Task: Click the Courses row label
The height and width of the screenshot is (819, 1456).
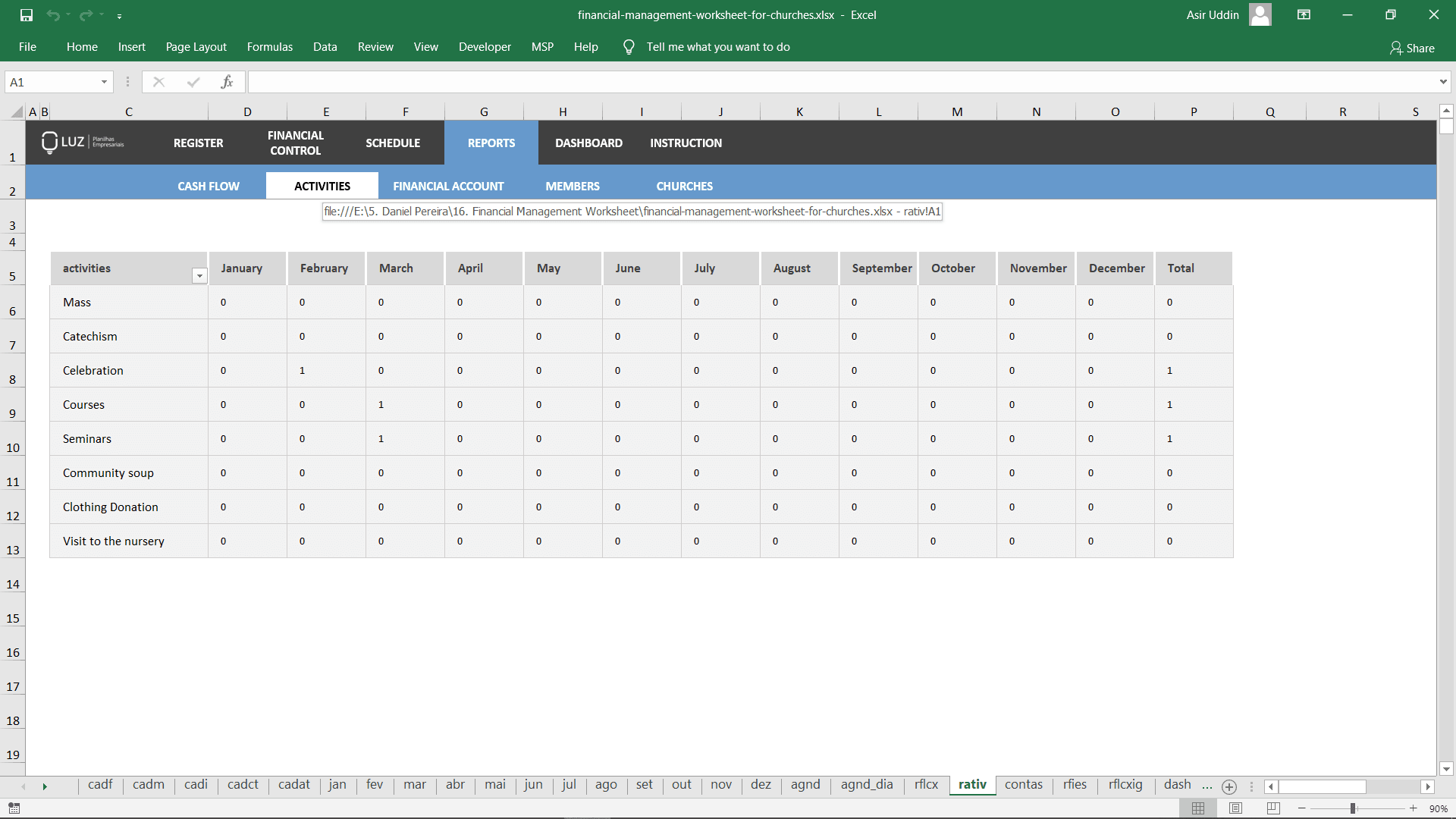Action: [83, 405]
